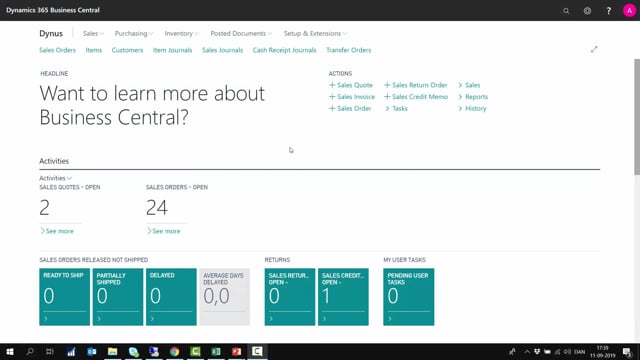Open Transfer Orders
The width and height of the screenshot is (640, 360).
click(x=349, y=50)
